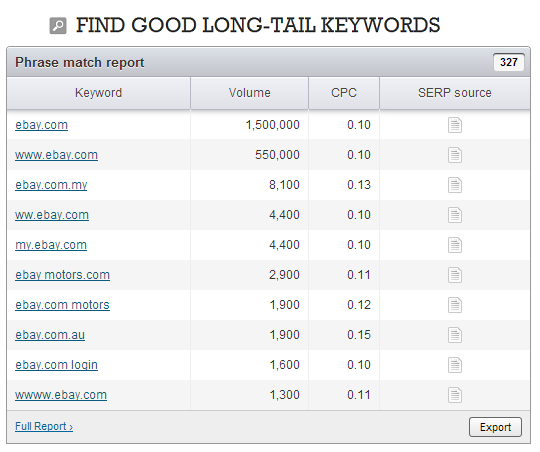Open SERP source icon for ebay.com login row
540x452 pixels.
point(455,365)
